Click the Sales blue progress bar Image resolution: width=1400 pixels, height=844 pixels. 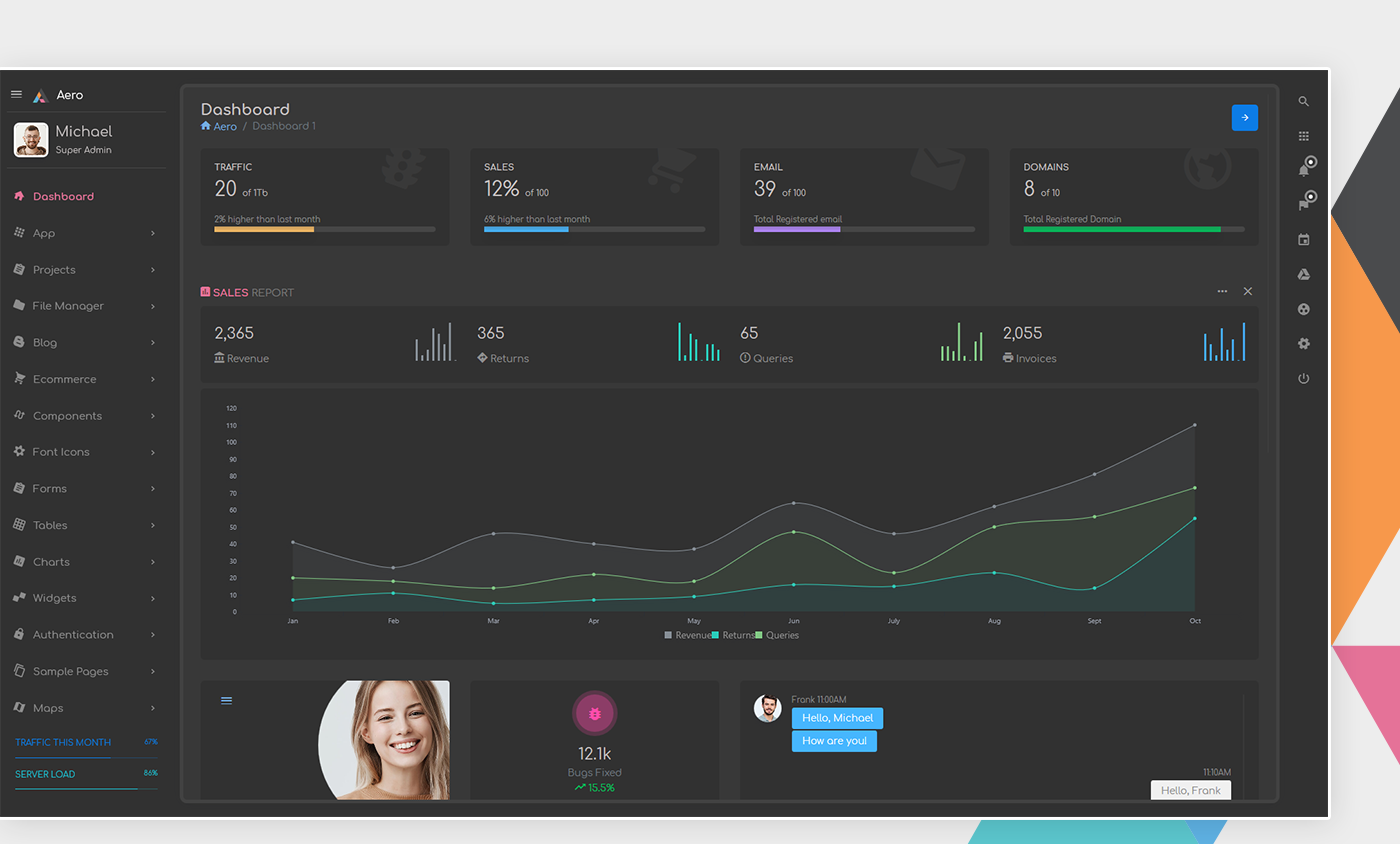click(526, 229)
